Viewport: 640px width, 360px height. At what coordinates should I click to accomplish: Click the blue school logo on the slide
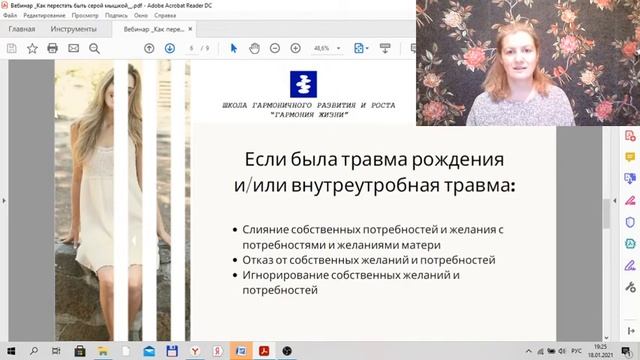click(303, 84)
